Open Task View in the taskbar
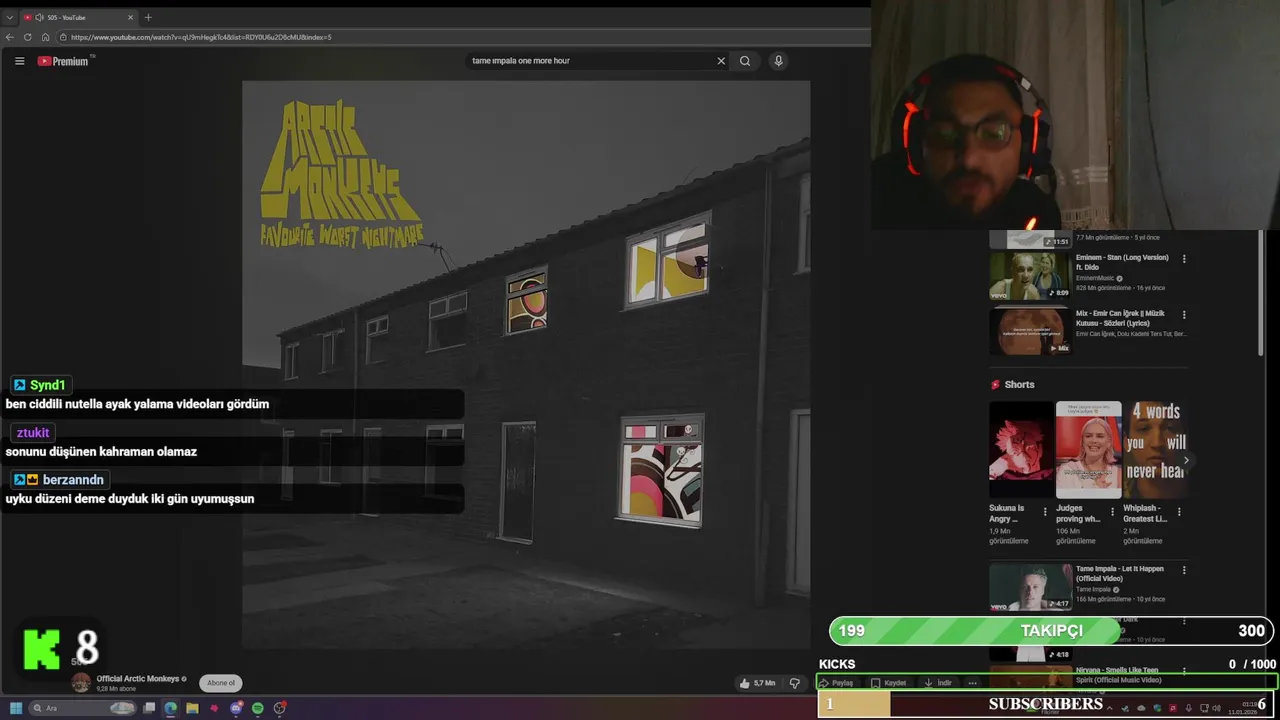This screenshot has width=1280, height=720. (x=149, y=708)
